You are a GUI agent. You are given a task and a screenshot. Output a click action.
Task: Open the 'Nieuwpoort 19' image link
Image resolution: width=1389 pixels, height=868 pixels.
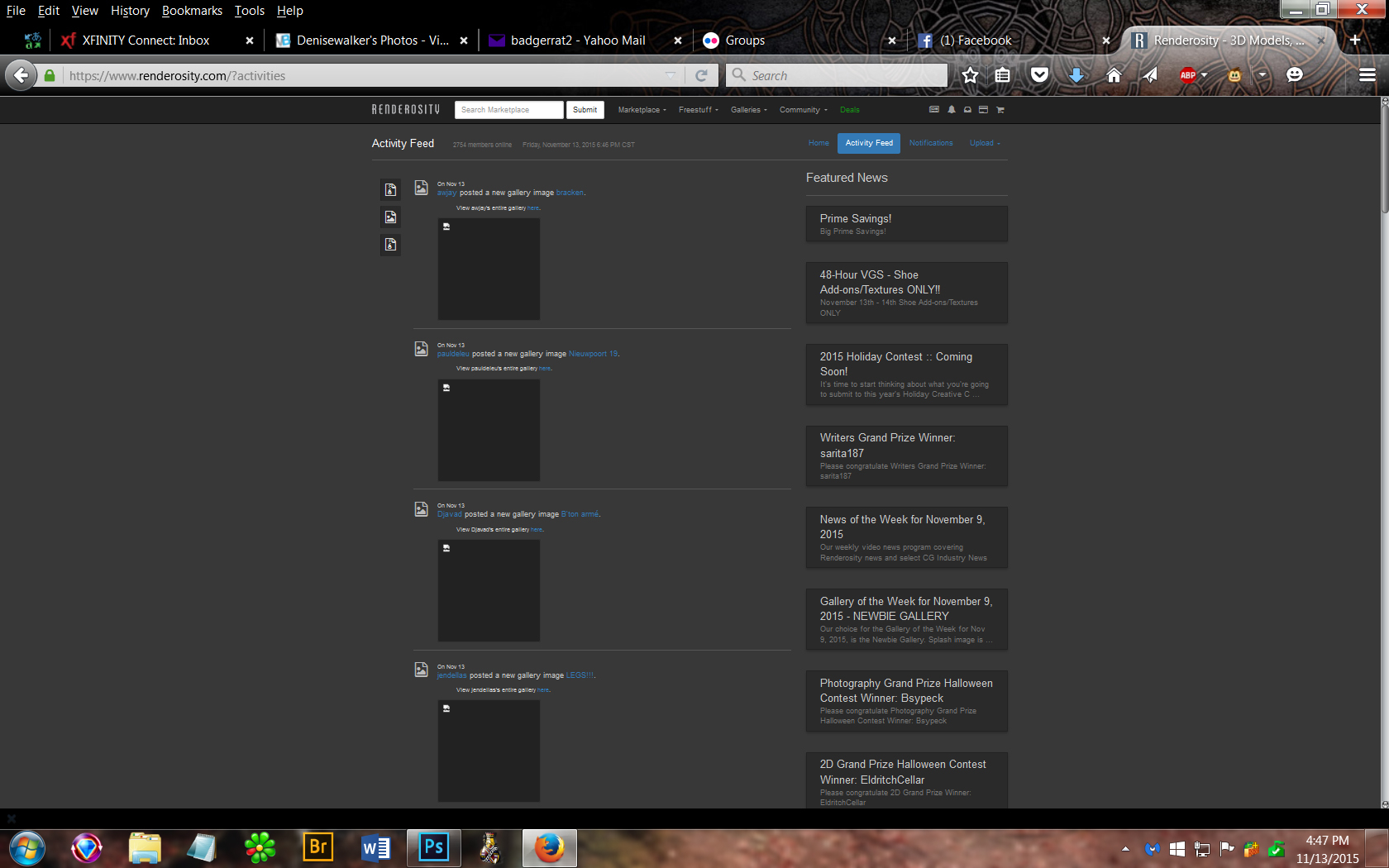[x=593, y=354]
